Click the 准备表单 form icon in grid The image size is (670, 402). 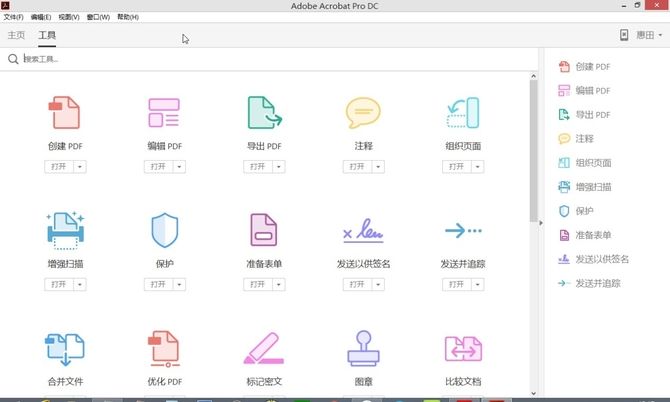coord(264,230)
